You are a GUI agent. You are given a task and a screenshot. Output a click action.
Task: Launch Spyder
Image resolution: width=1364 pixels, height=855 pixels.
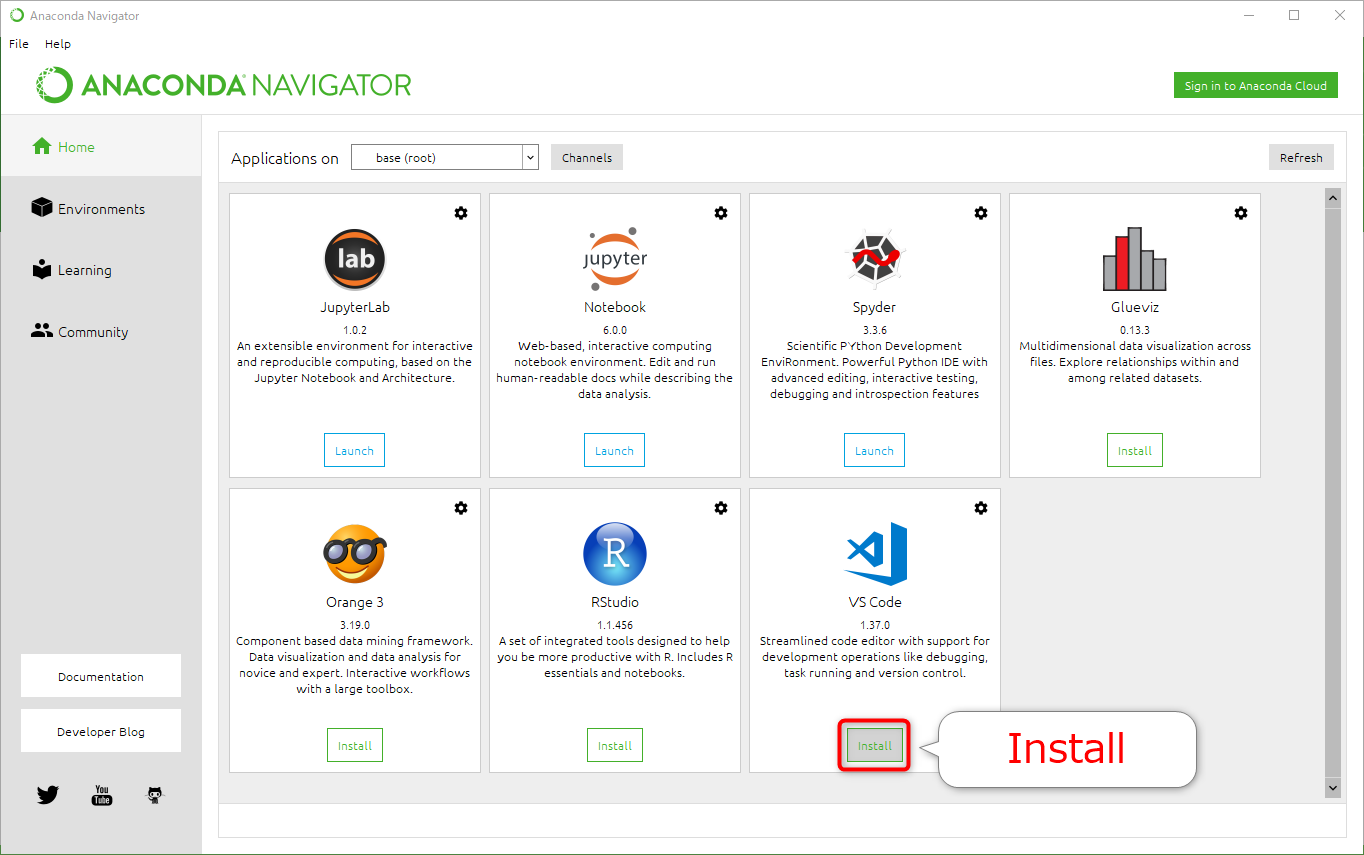(874, 450)
